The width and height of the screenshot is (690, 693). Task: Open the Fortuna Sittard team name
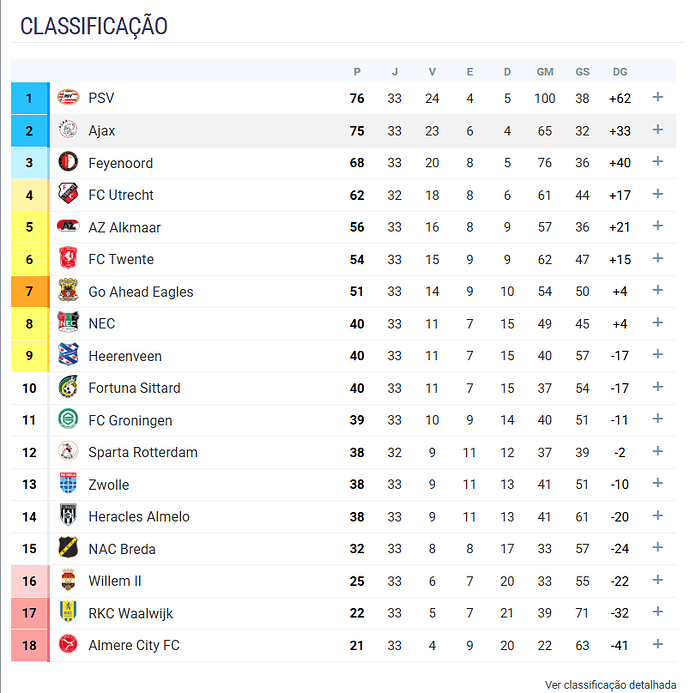pos(134,388)
